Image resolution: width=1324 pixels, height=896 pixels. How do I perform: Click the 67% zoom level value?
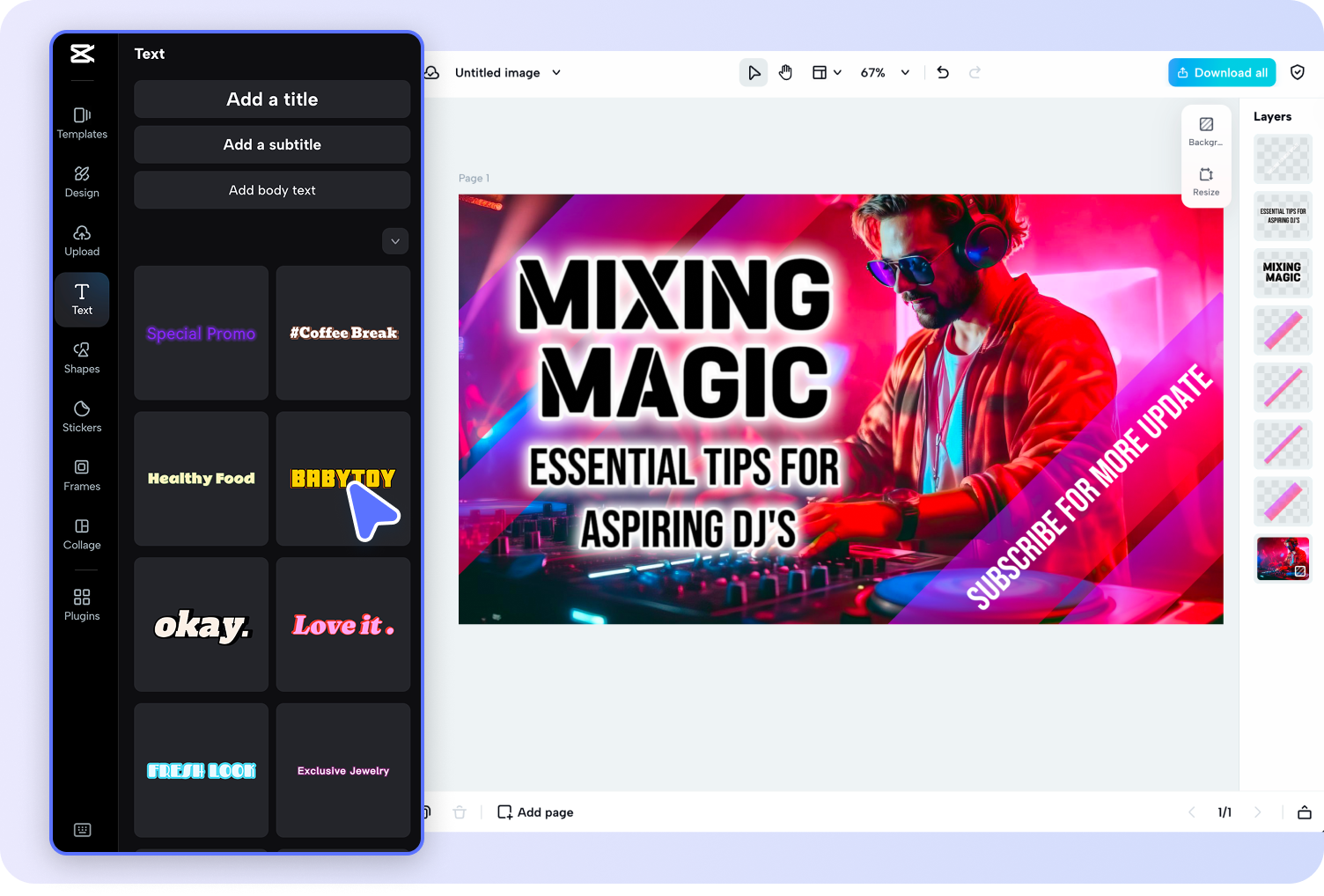tap(872, 73)
